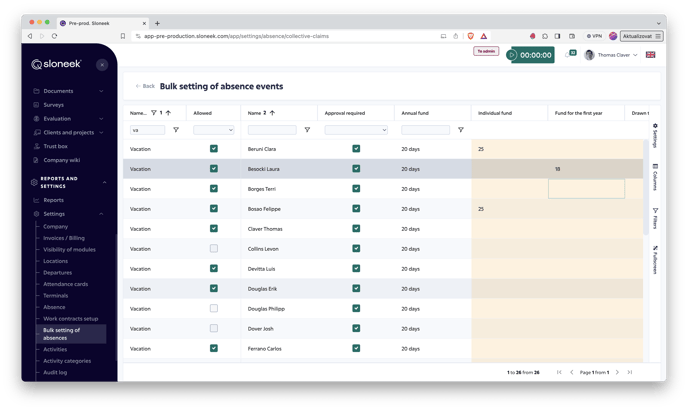Uncheck Approval required for Borges Terri
The width and height of the screenshot is (688, 410).
click(356, 189)
